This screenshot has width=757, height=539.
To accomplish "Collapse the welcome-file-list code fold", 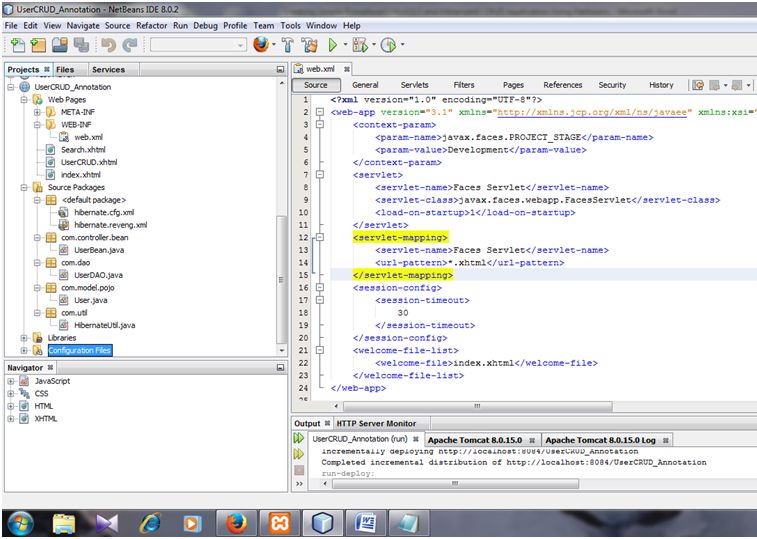I will (320, 351).
